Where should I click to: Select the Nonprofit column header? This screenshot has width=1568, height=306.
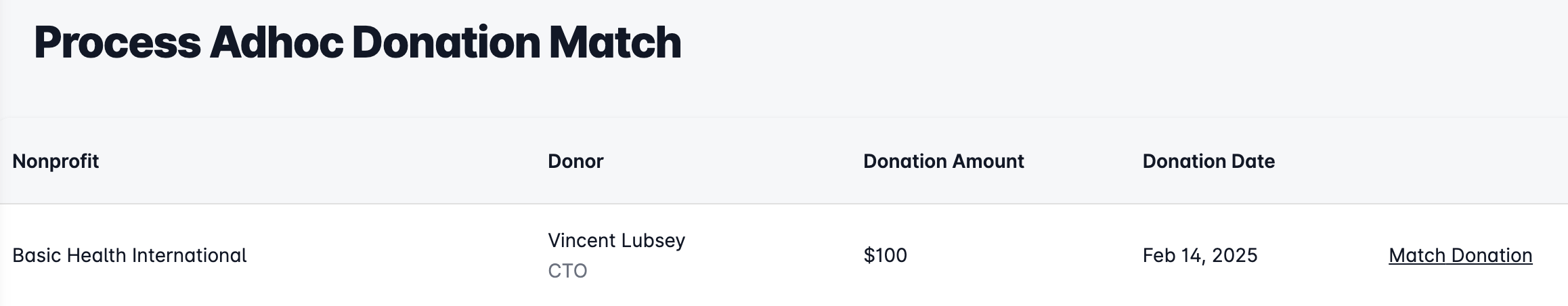56,161
